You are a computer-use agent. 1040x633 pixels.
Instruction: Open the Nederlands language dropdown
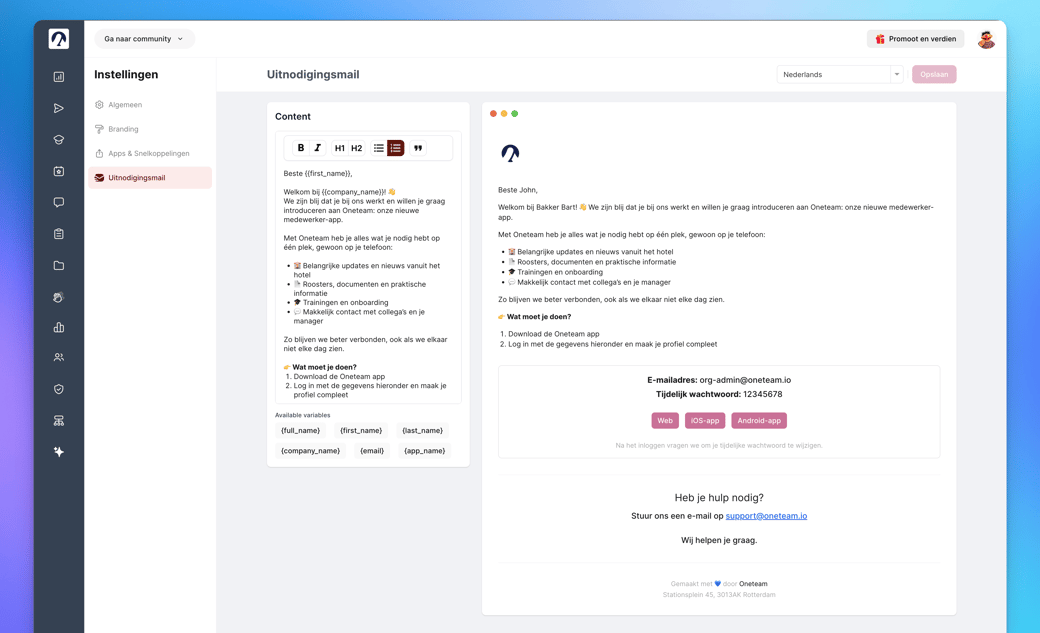pos(840,74)
